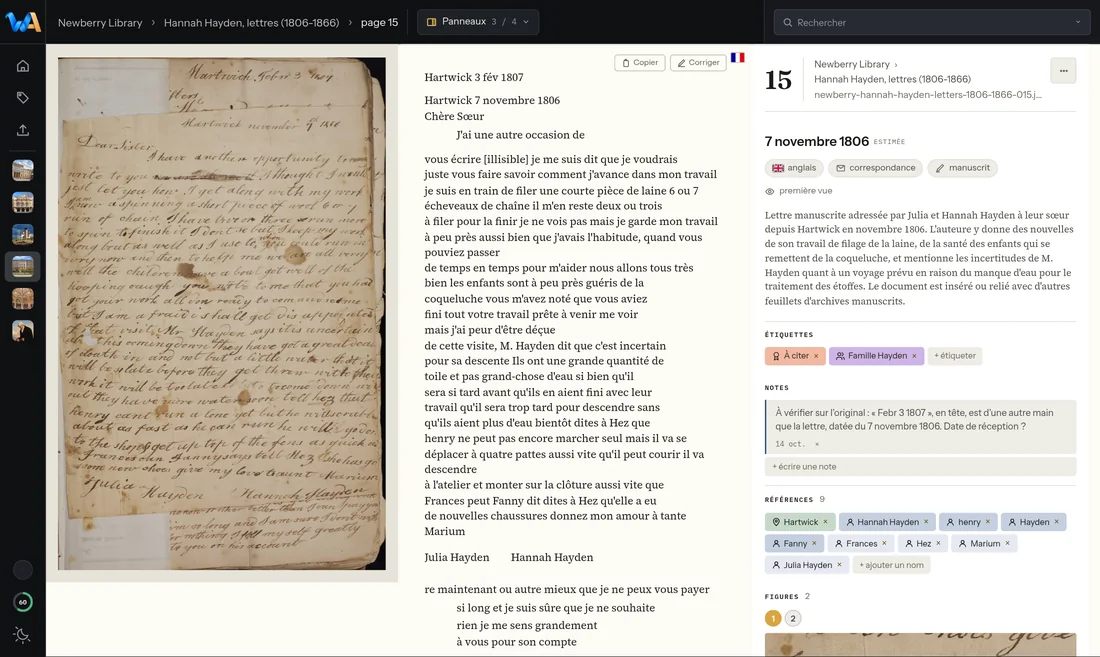Remove the Julia Hayden reference
1100x657 pixels.
(x=839, y=565)
